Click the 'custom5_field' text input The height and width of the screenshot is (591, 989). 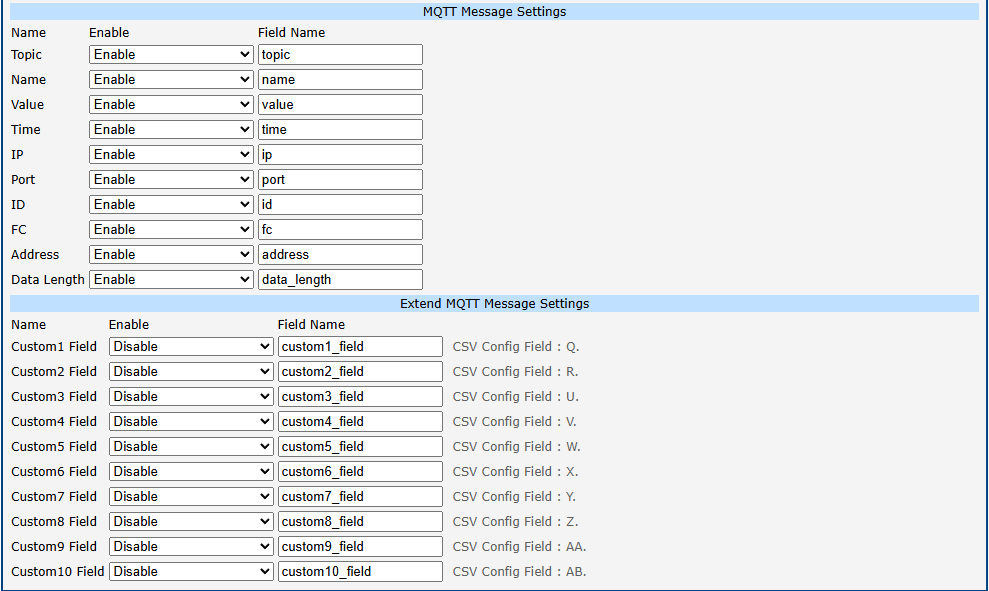click(x=360, y=447)
